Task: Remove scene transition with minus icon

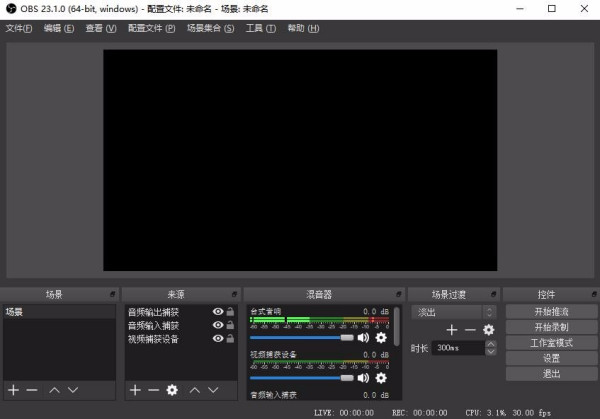Action: (470, 329)
